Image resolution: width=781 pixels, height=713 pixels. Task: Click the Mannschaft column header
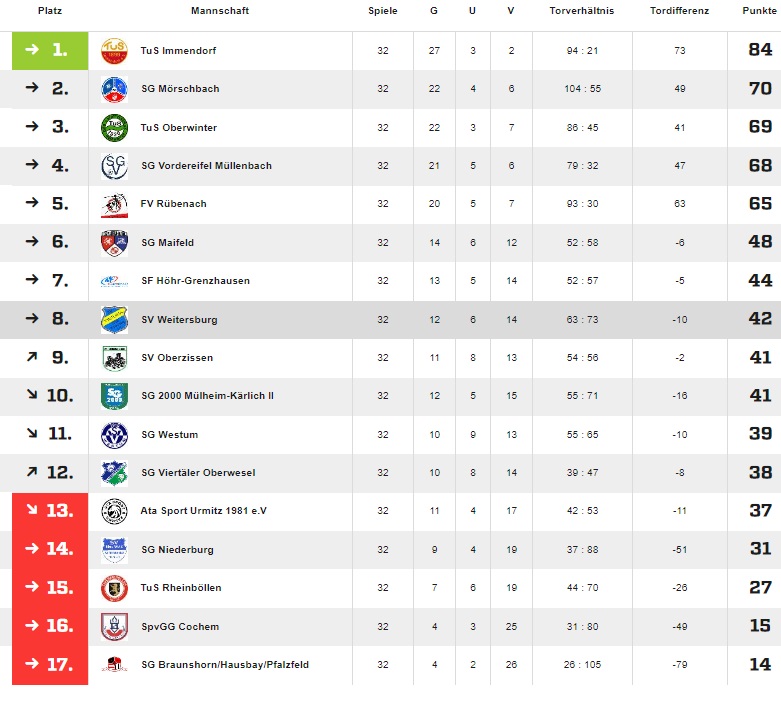(219, 11)
